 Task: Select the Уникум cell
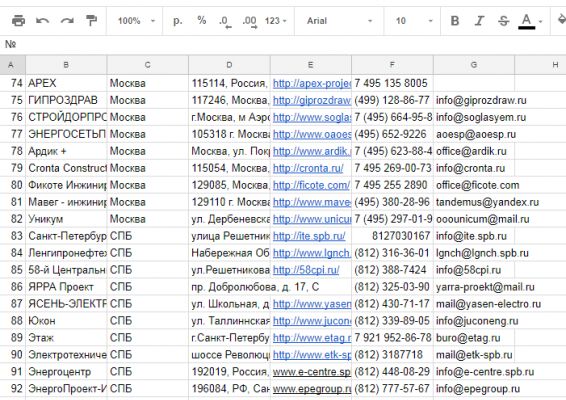(x=66, y=219)
